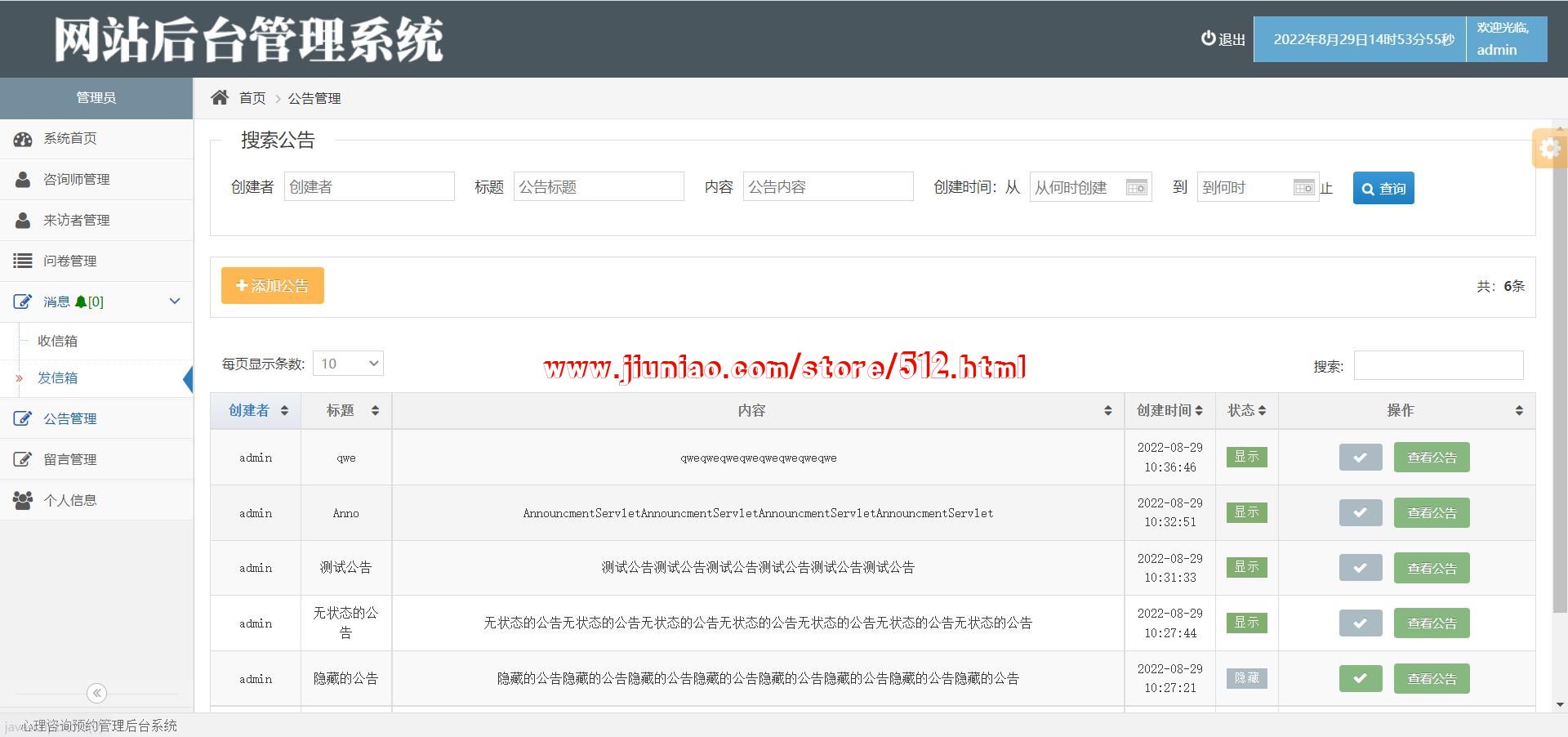Click the 公告管理 breadcrumb link
Screen dimensions: 1568x737
(314, 99)
